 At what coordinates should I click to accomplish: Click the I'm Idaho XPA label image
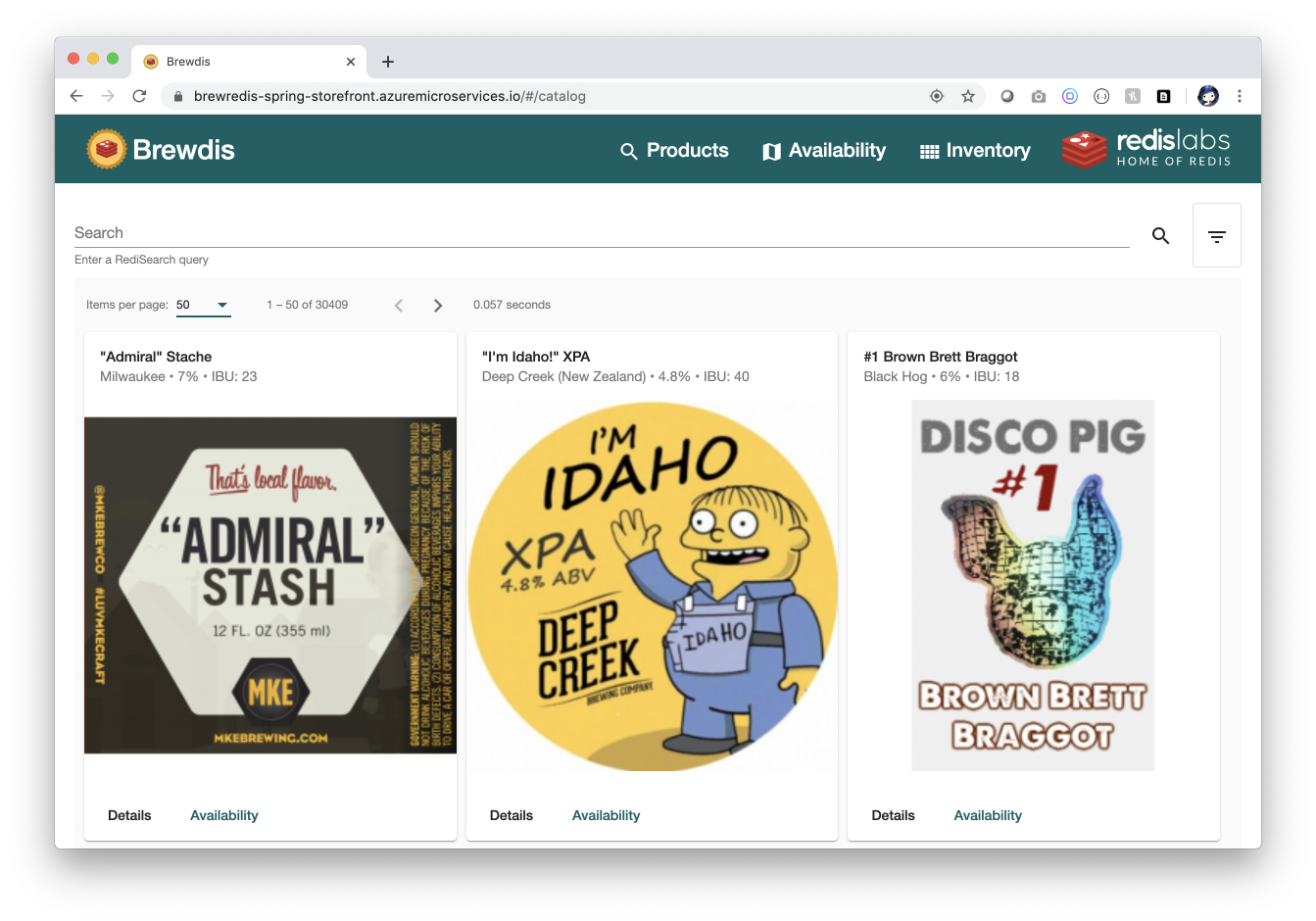[x=653, y=585]
